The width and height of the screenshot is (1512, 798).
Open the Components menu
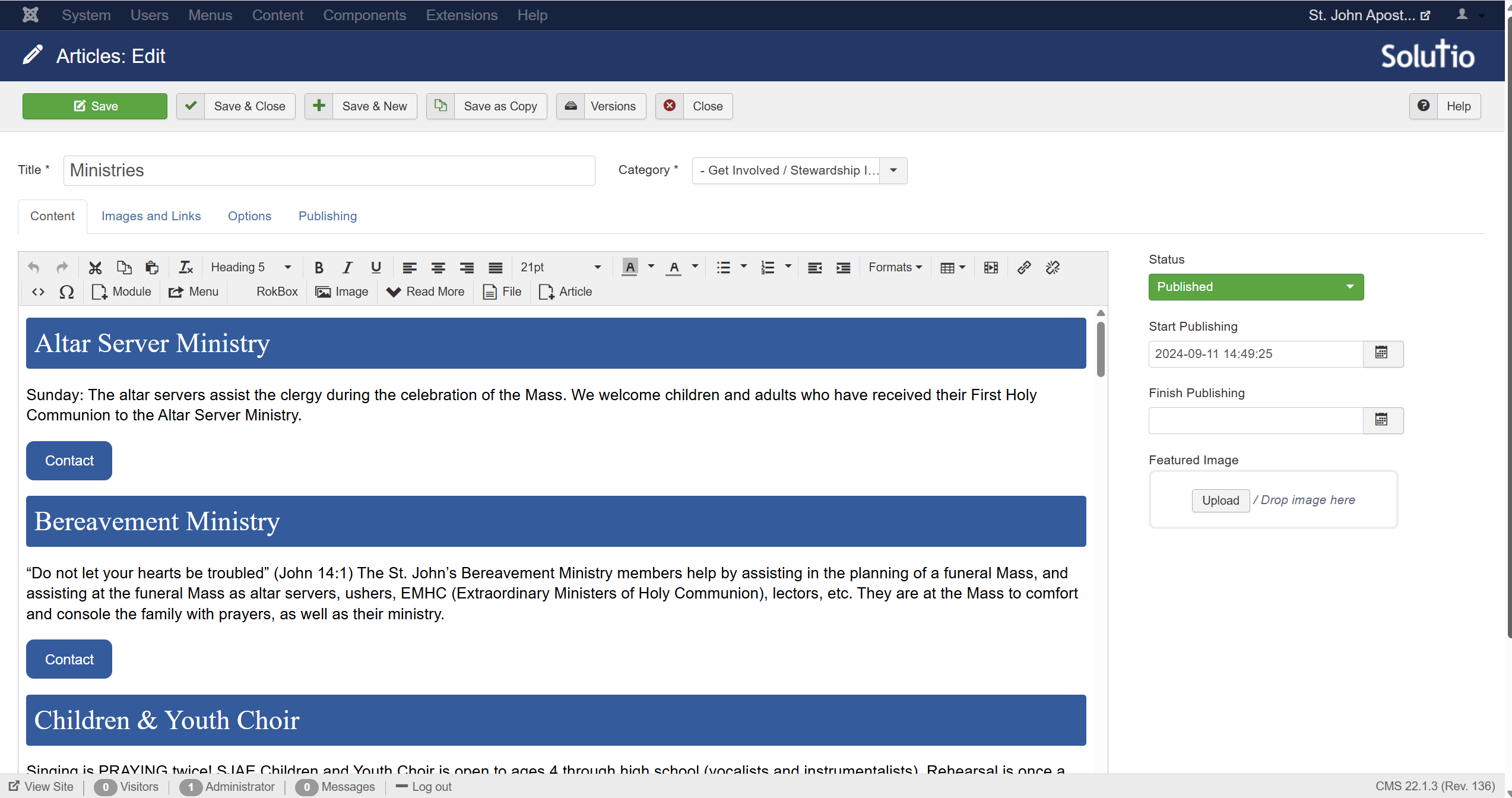[364, 15]
